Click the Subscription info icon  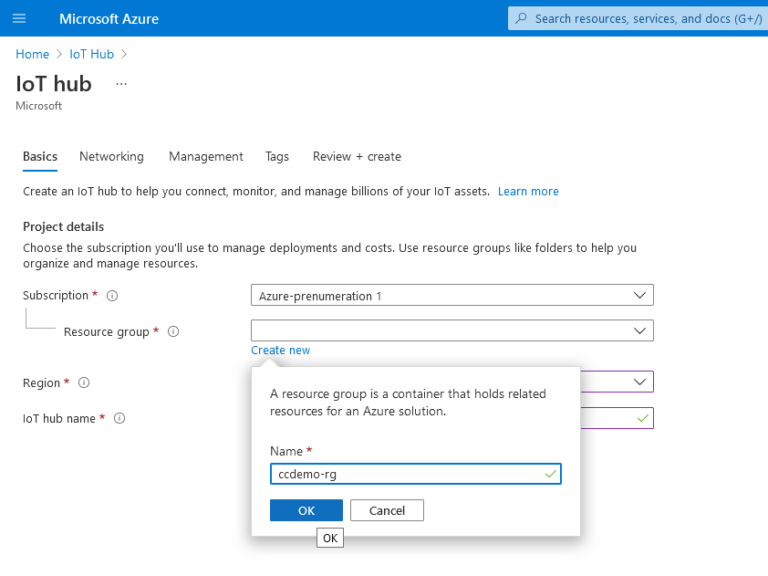pyautogui.click(x=112, y=296)
